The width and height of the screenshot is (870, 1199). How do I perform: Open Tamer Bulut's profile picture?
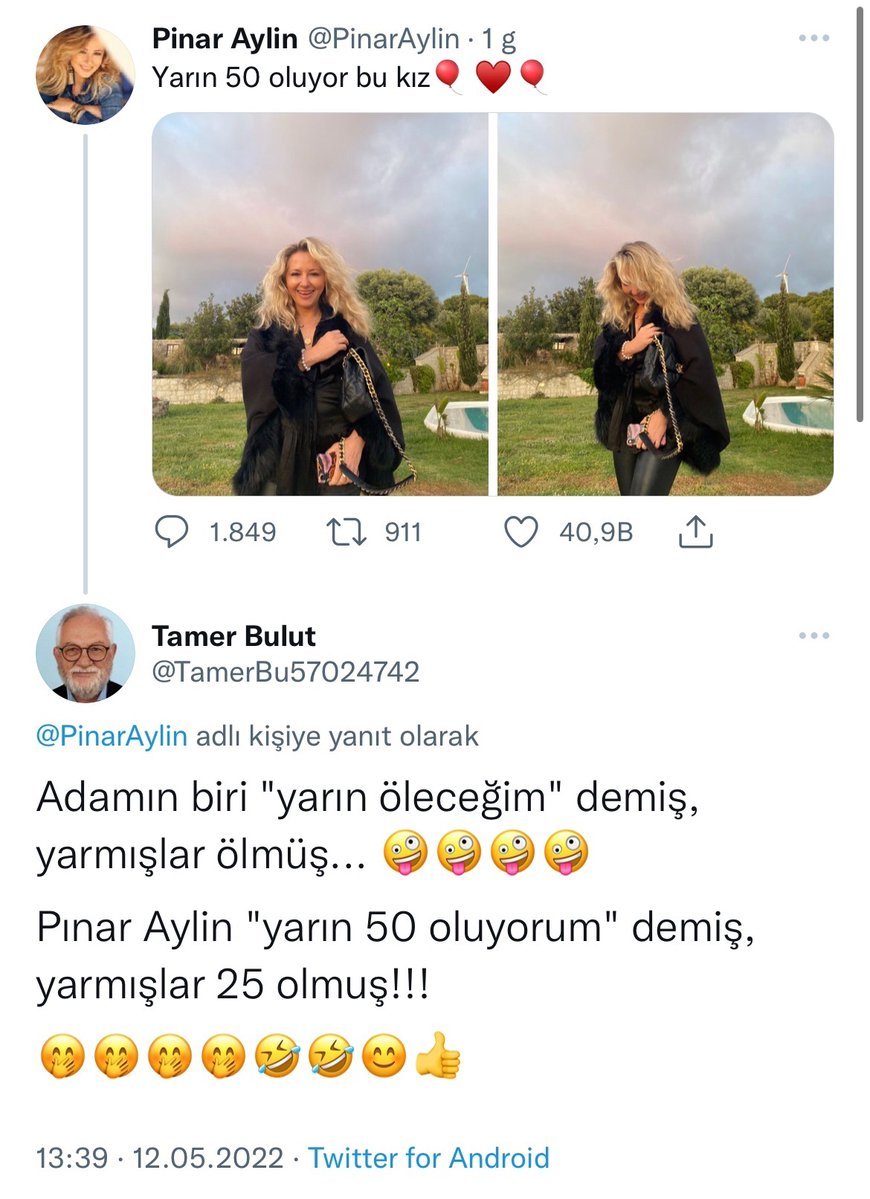pyautogui.click(x=85, y=653)
